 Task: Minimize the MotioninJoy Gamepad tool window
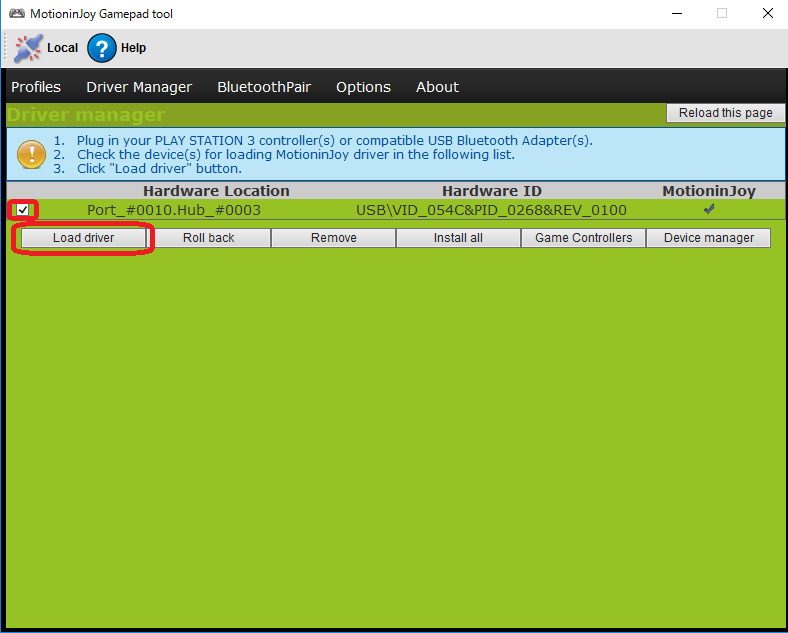pos(677,14)
